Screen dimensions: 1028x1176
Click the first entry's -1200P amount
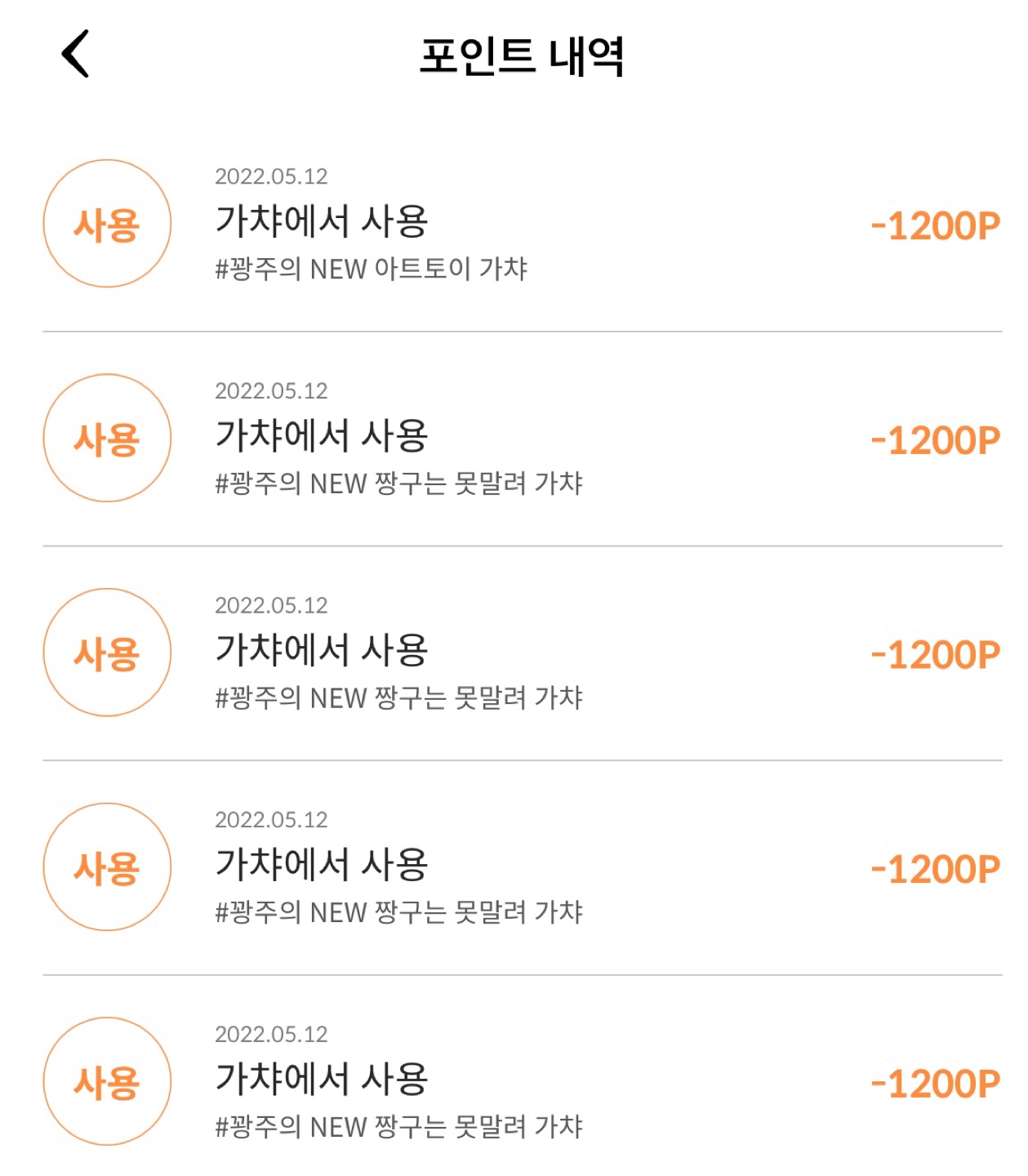point(936,226)
